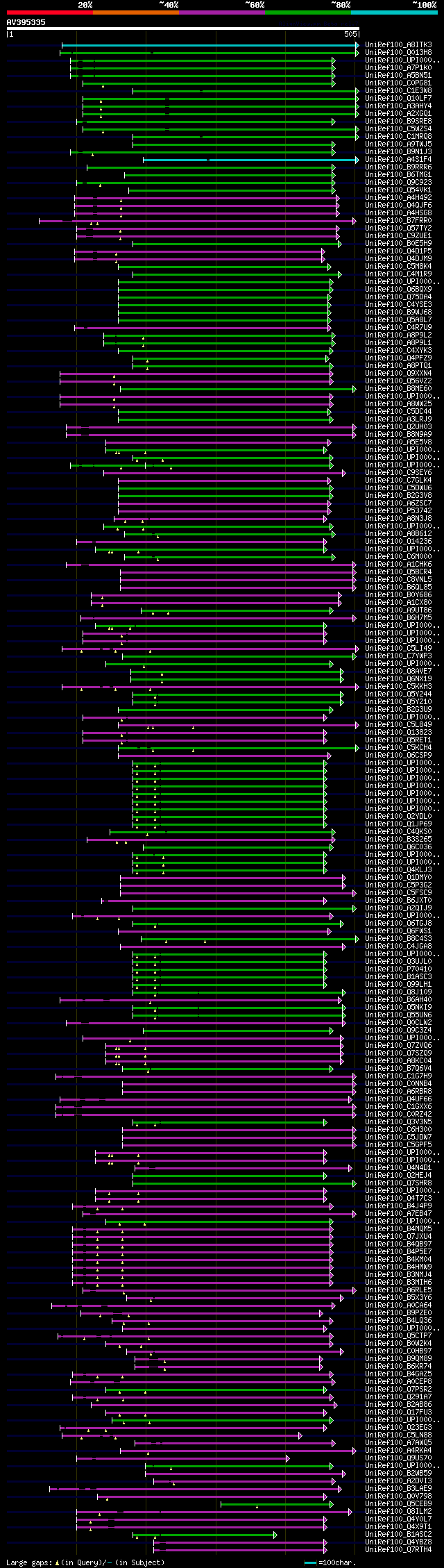This screenshot has width=444, height=1568.
Task: Select hit UniRef100_Q8ILM2
Action: tap(398, 1512)
